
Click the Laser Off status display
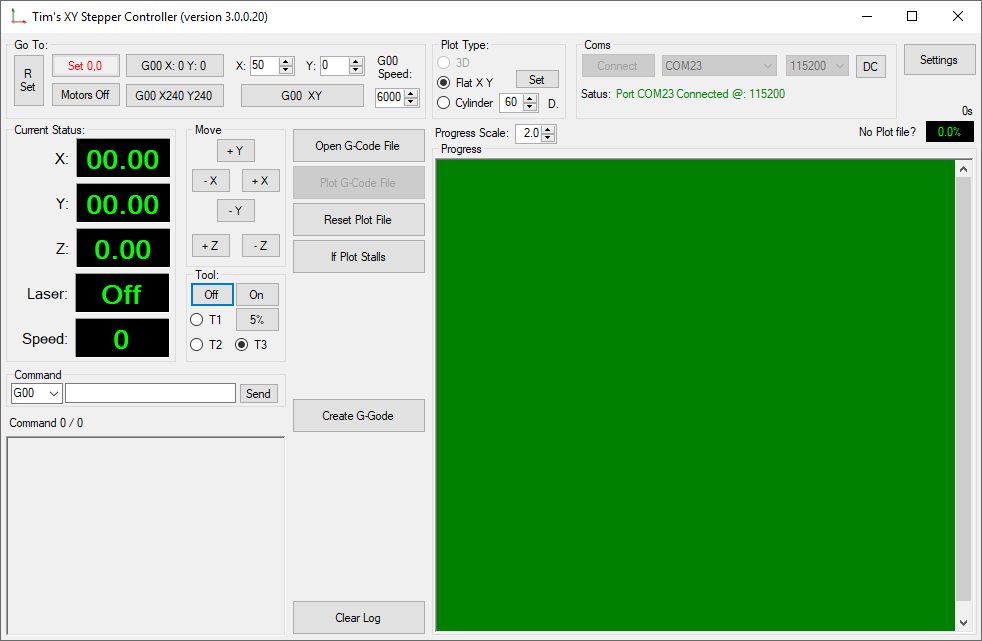click(122, 294)
